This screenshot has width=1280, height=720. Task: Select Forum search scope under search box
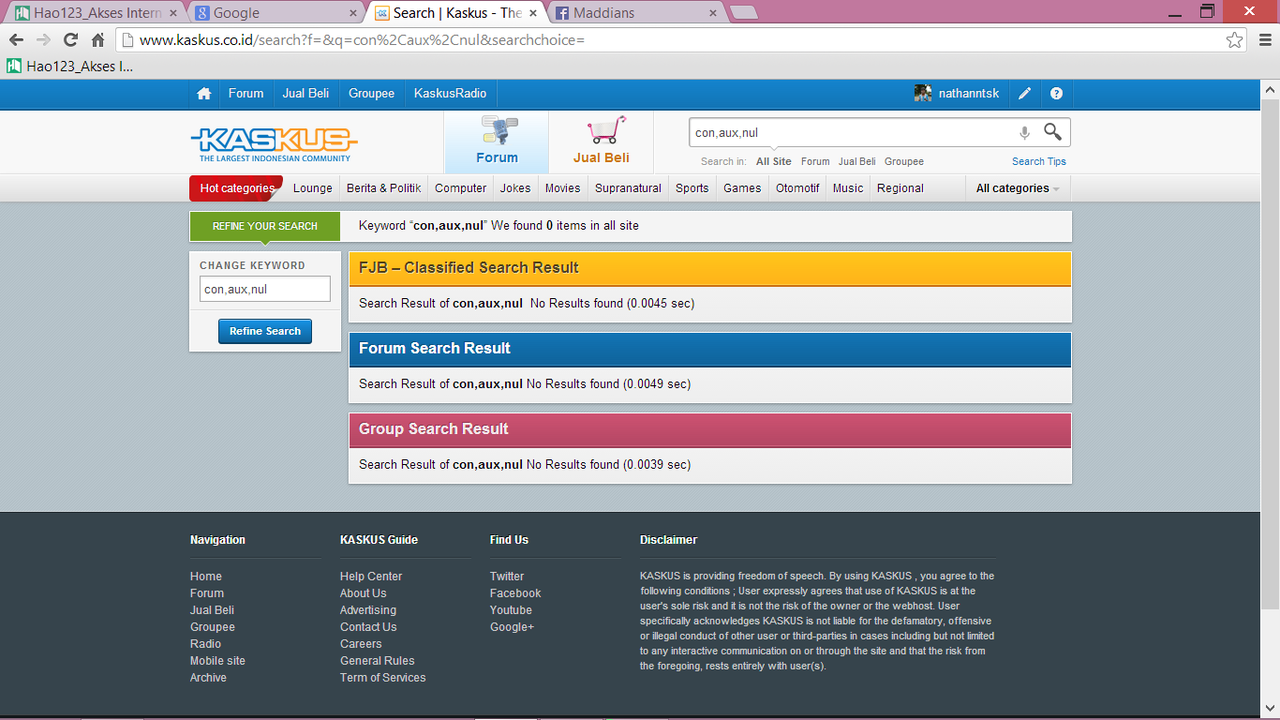[x=815, y=161]
